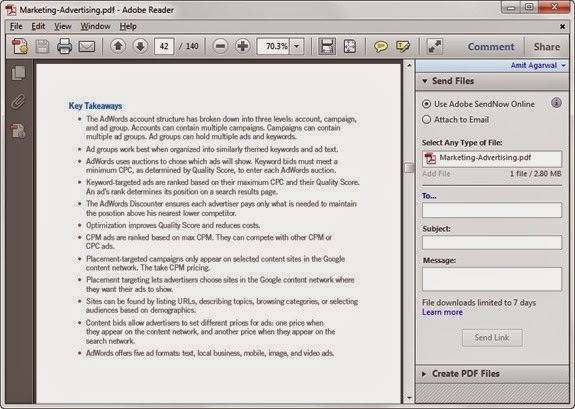The image size is (575, 409).
Task: Open the Attachments paperclip sidebar panel
Action: [18, 102]
